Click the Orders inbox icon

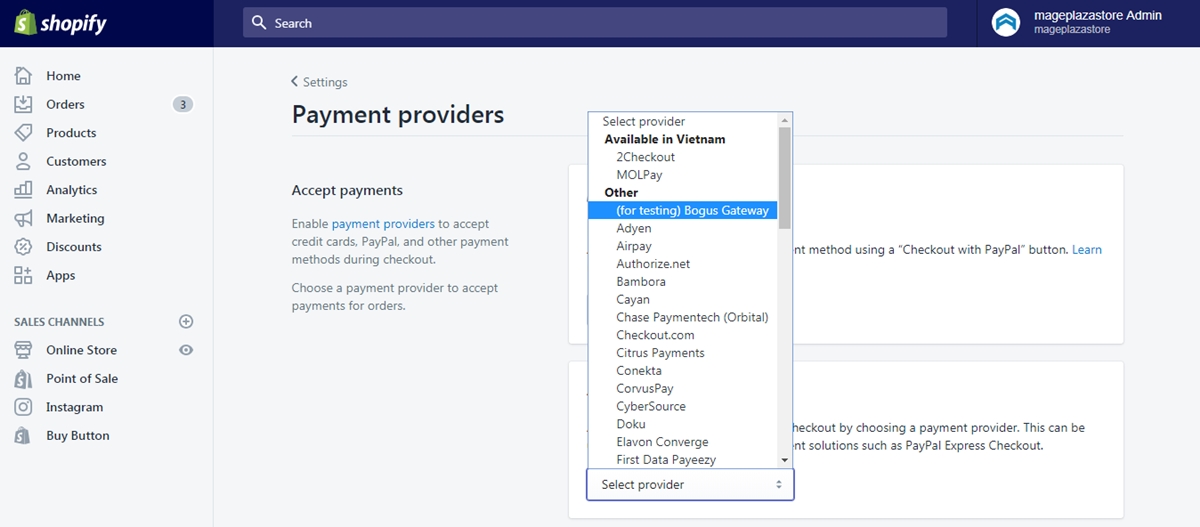pos(23,104)
